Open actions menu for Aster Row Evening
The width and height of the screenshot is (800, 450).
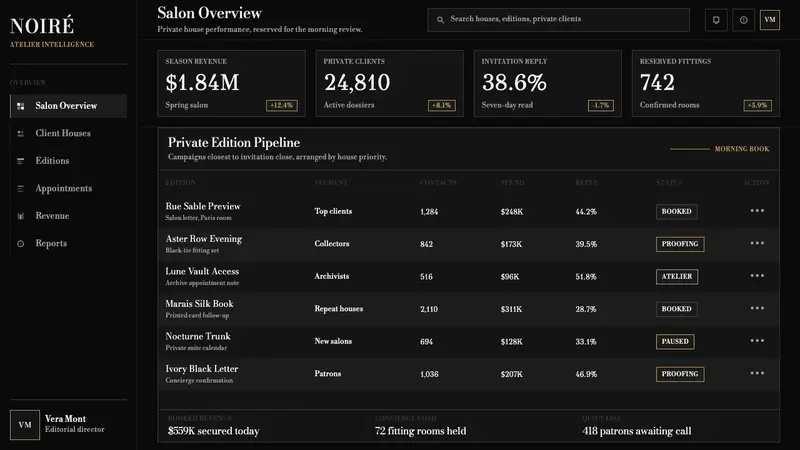click(757, 243)
